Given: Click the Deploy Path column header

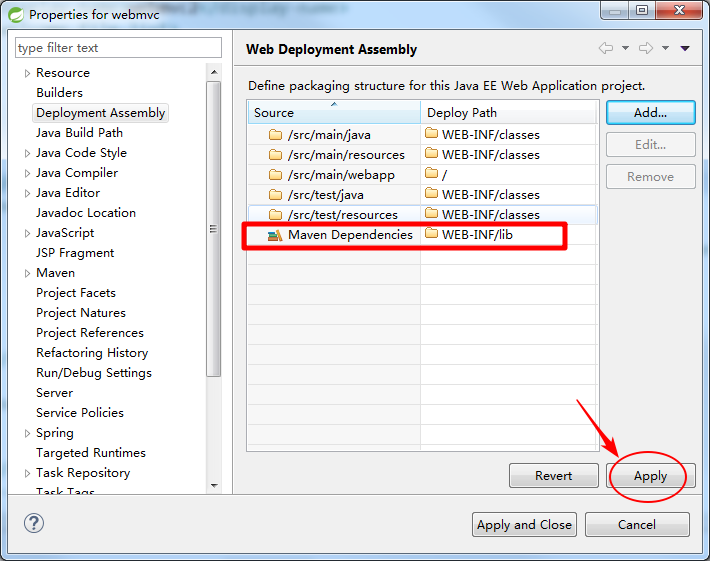Looking at the screenshot, I should click(x=509, y=113).
